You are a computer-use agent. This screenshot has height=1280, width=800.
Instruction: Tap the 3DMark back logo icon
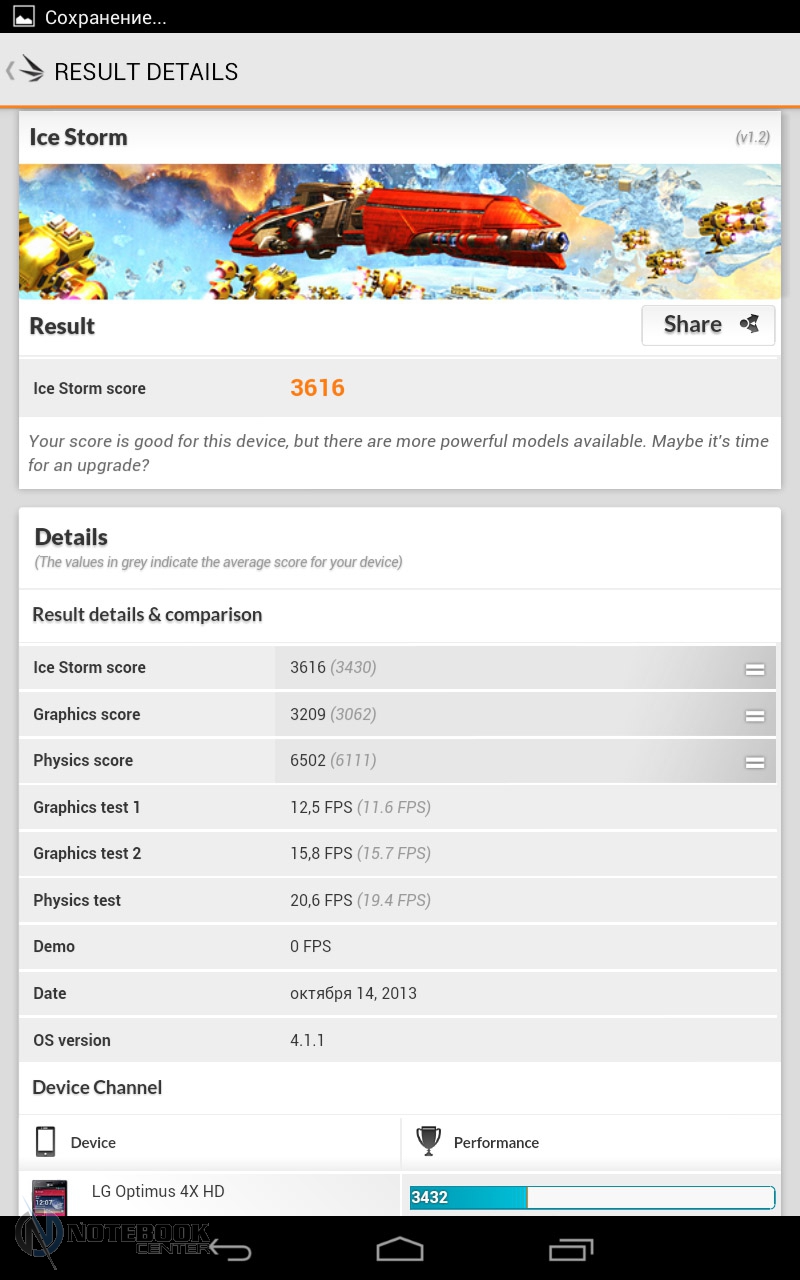[24, 71]
